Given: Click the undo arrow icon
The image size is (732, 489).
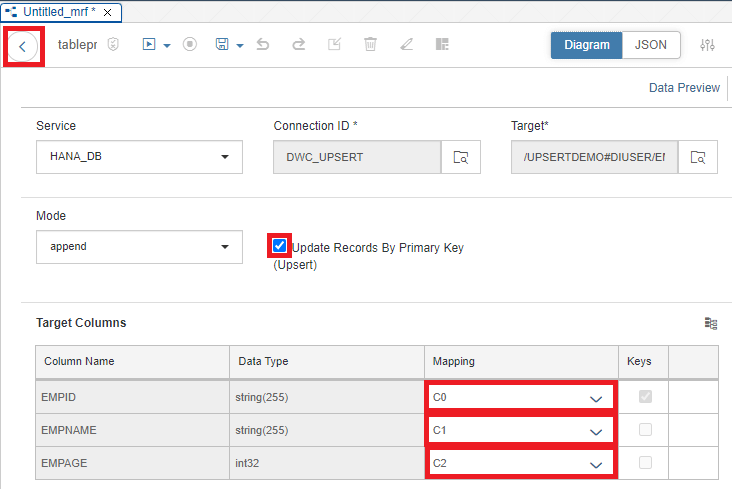Looking at the screenshot, I should pyautogui.click(x=263, y=44).
